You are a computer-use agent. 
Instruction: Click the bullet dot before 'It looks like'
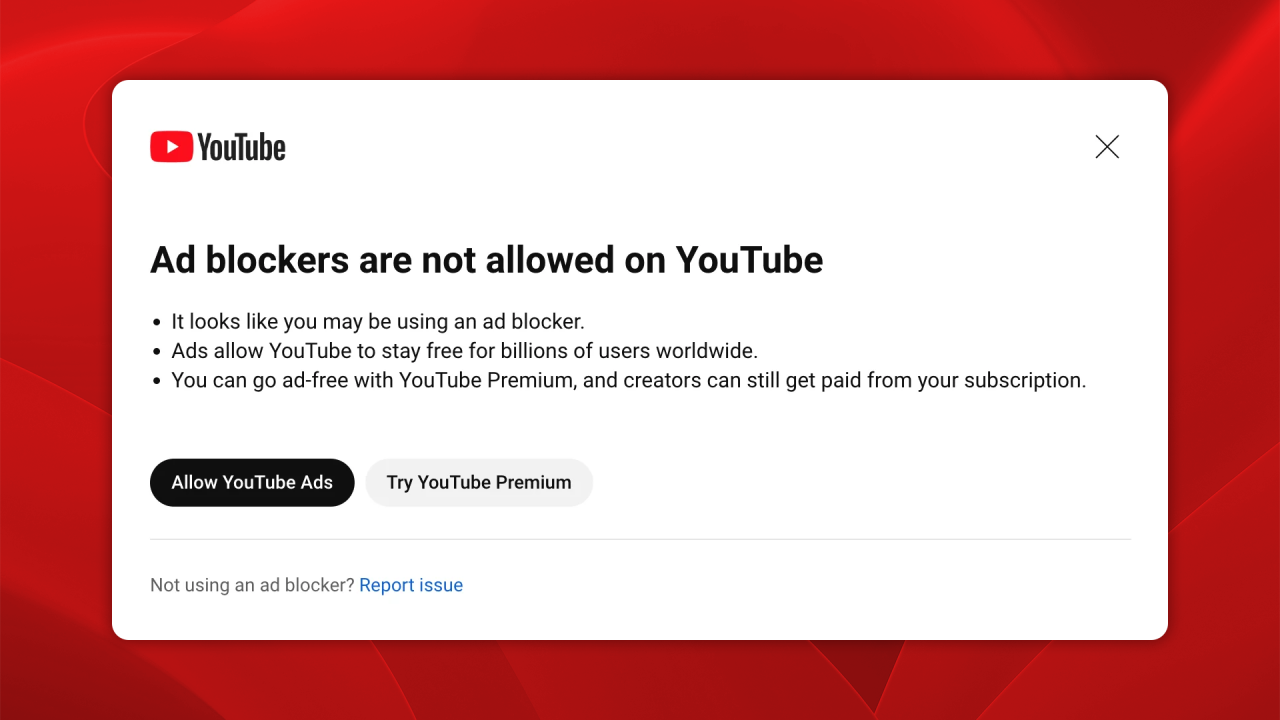point(157,323)
